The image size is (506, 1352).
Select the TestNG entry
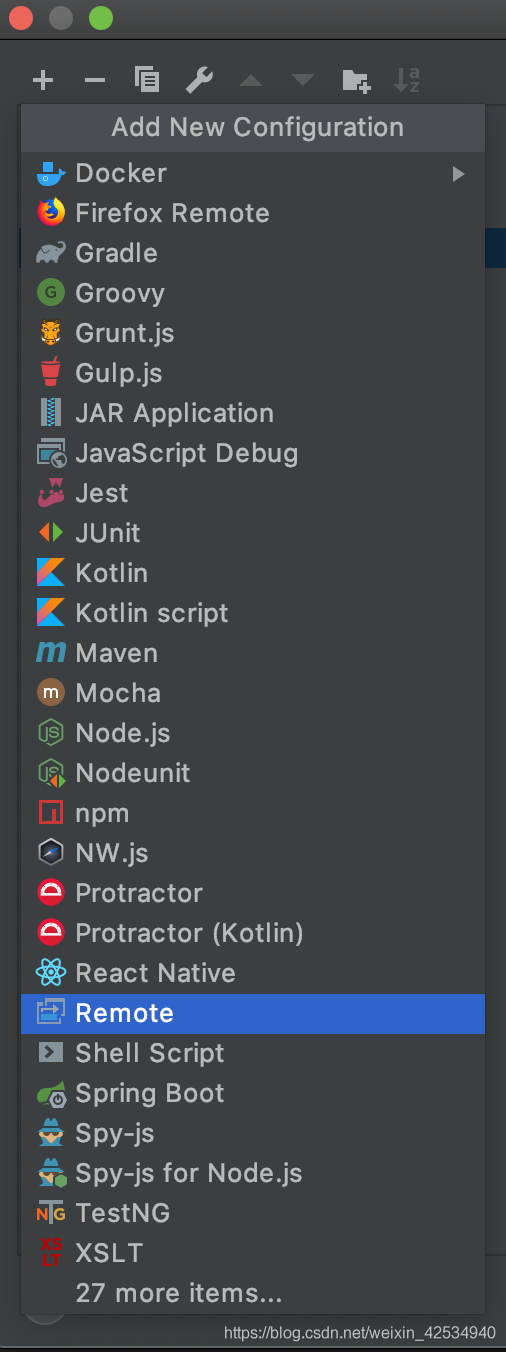253,1213
